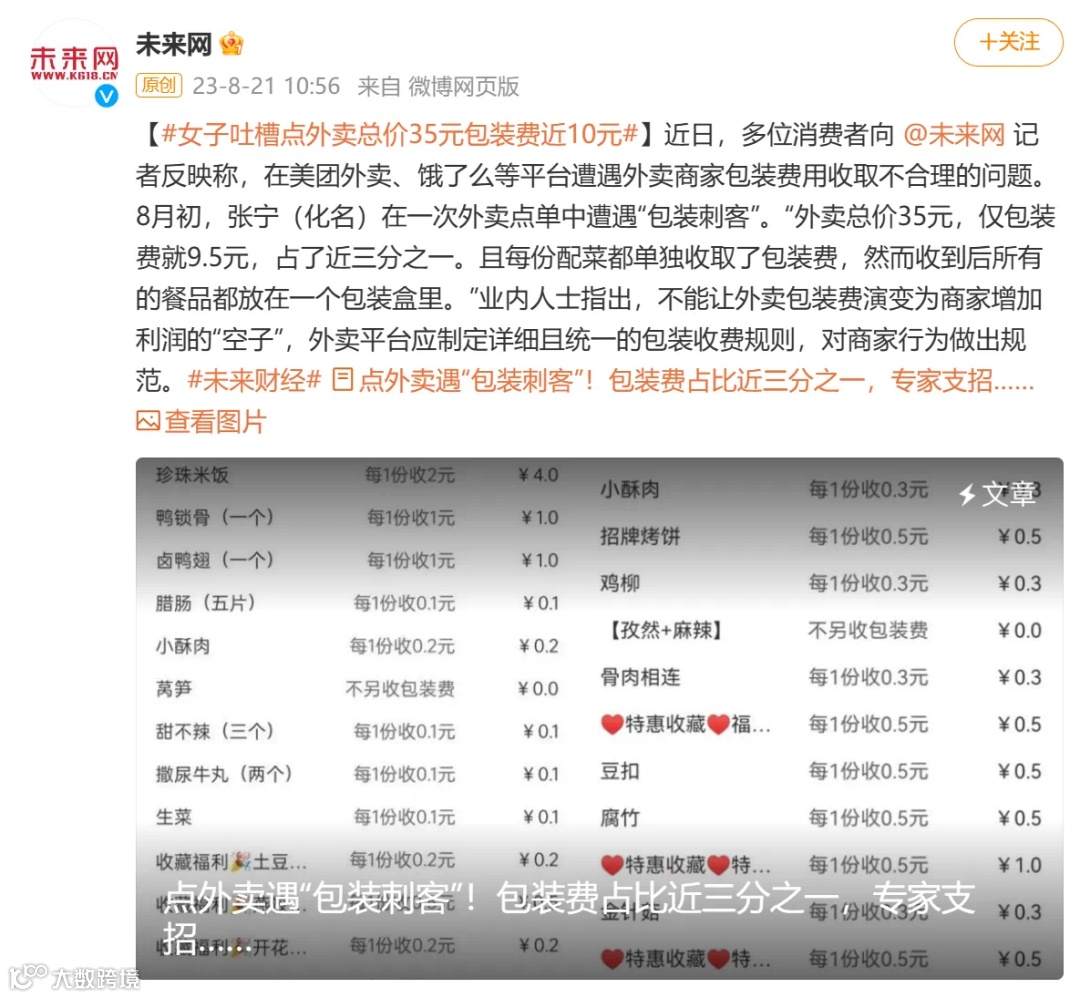This screenshot has width=1080, height=998.
Task: Open 查看图片 view image link
Action: pyautogui.click(x=215, y=422)
